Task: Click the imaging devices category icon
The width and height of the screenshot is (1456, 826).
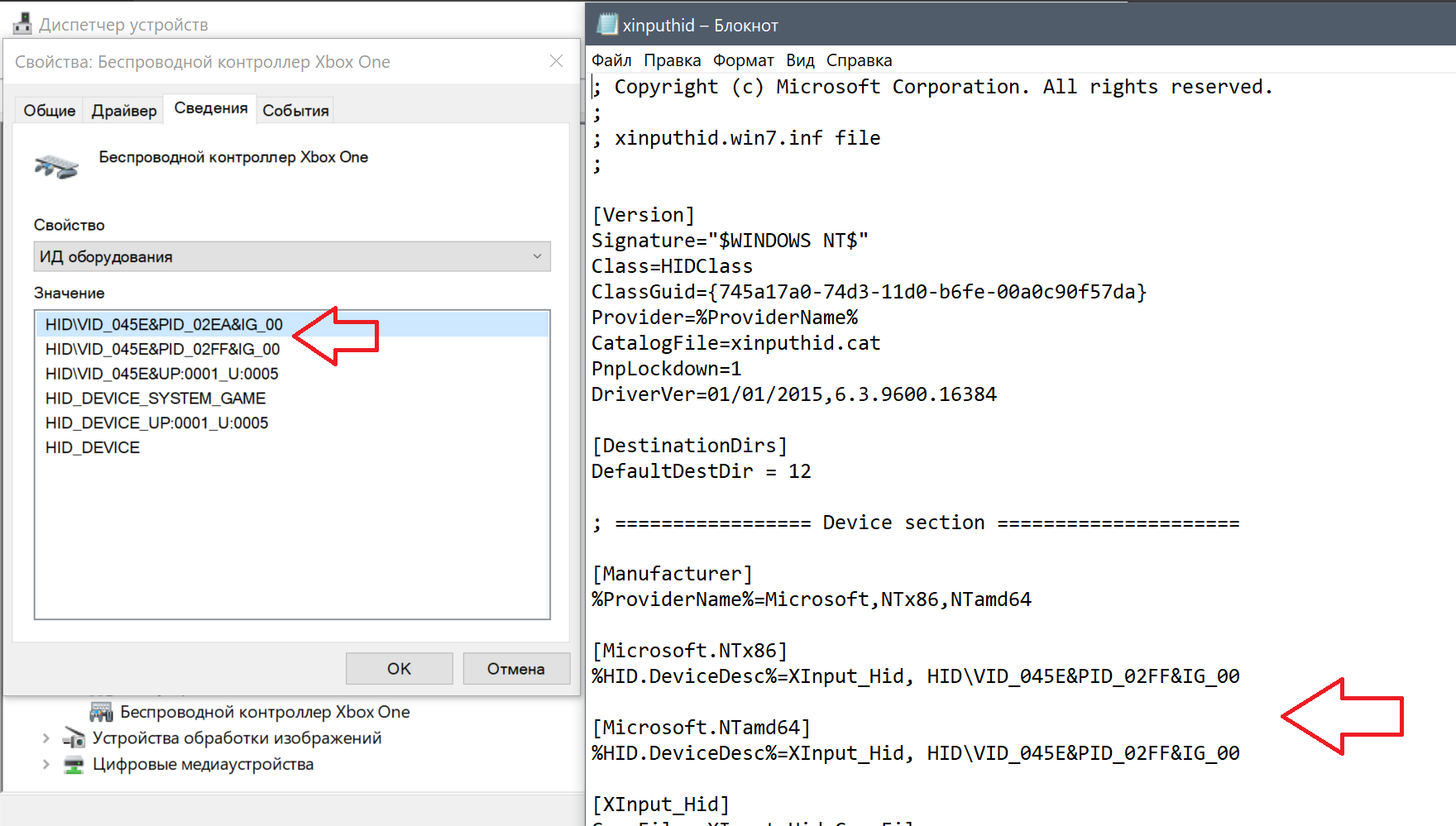Action: tap(74, 738)
